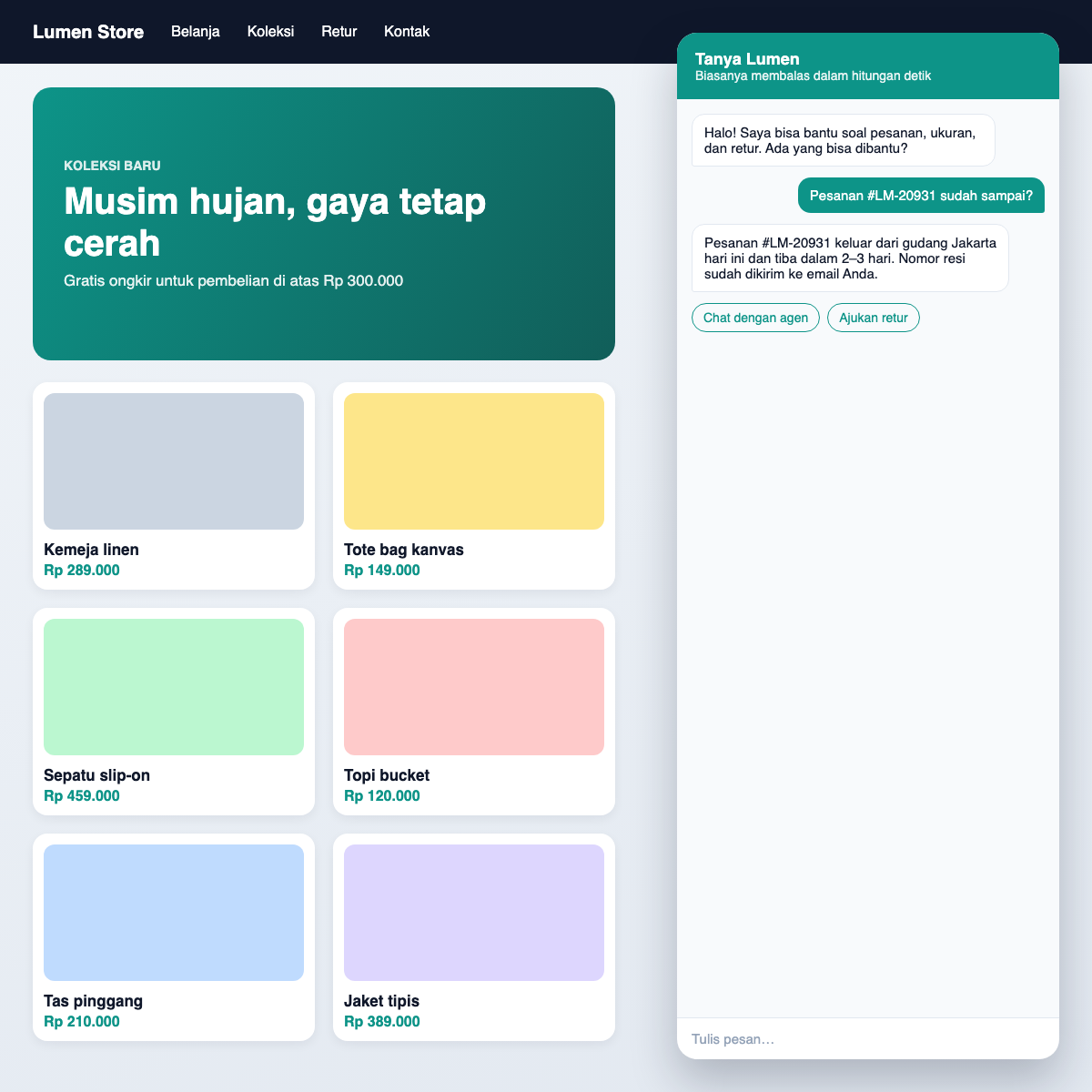Click the 'Gratis ongkir' banner subtitle
The image size is (1092, 1092).
coord(233,280)
